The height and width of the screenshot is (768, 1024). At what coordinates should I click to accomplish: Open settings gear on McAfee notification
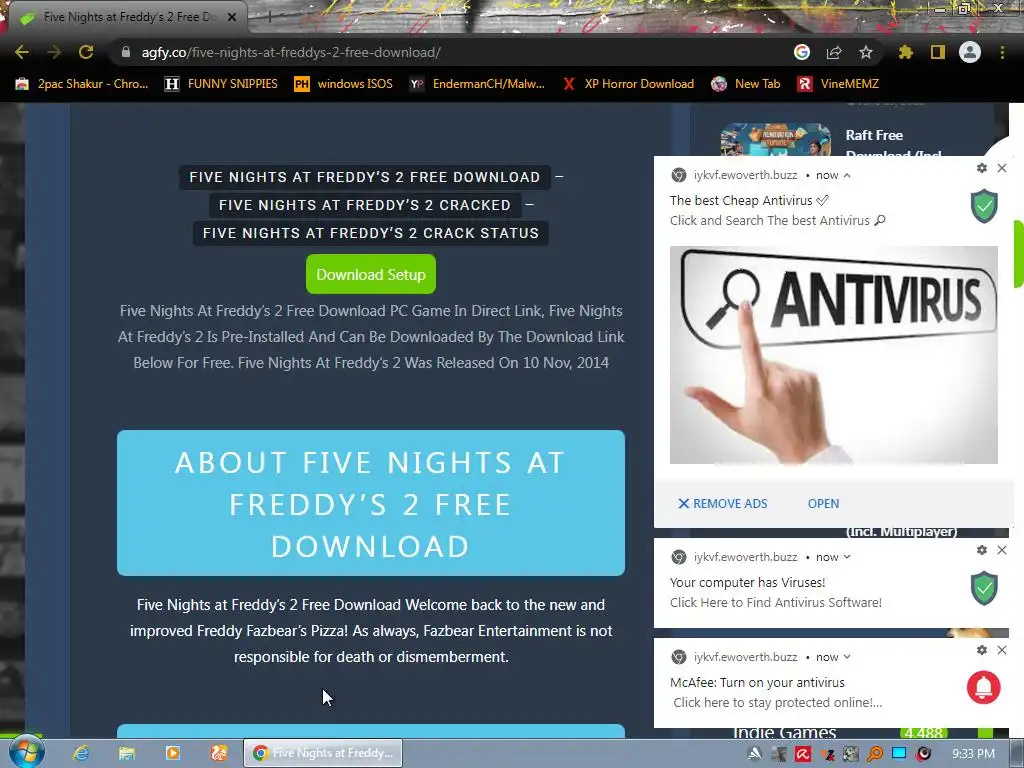tap(982, 650)
